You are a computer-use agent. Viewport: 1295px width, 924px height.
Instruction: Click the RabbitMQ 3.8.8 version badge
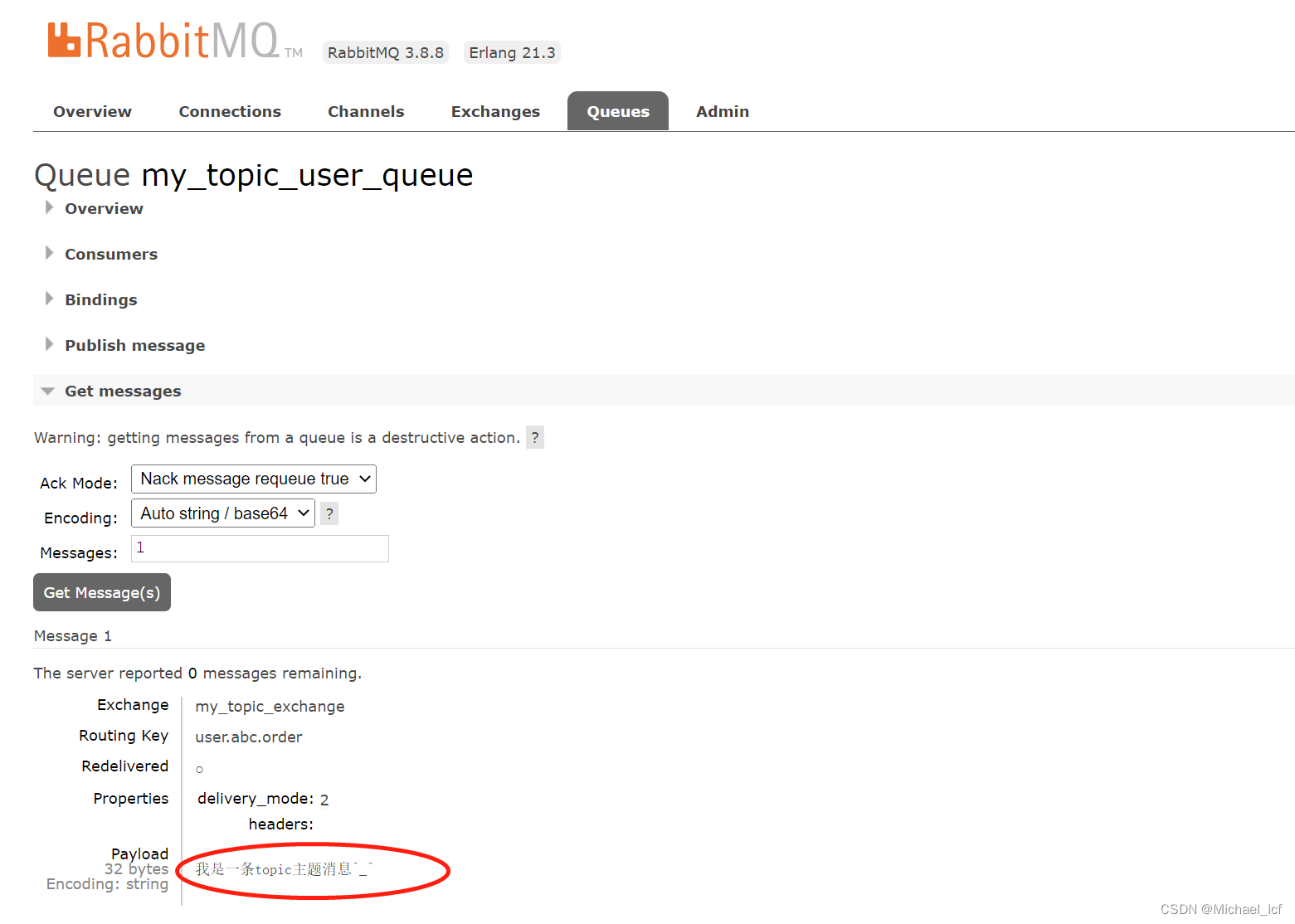point(386,52)
